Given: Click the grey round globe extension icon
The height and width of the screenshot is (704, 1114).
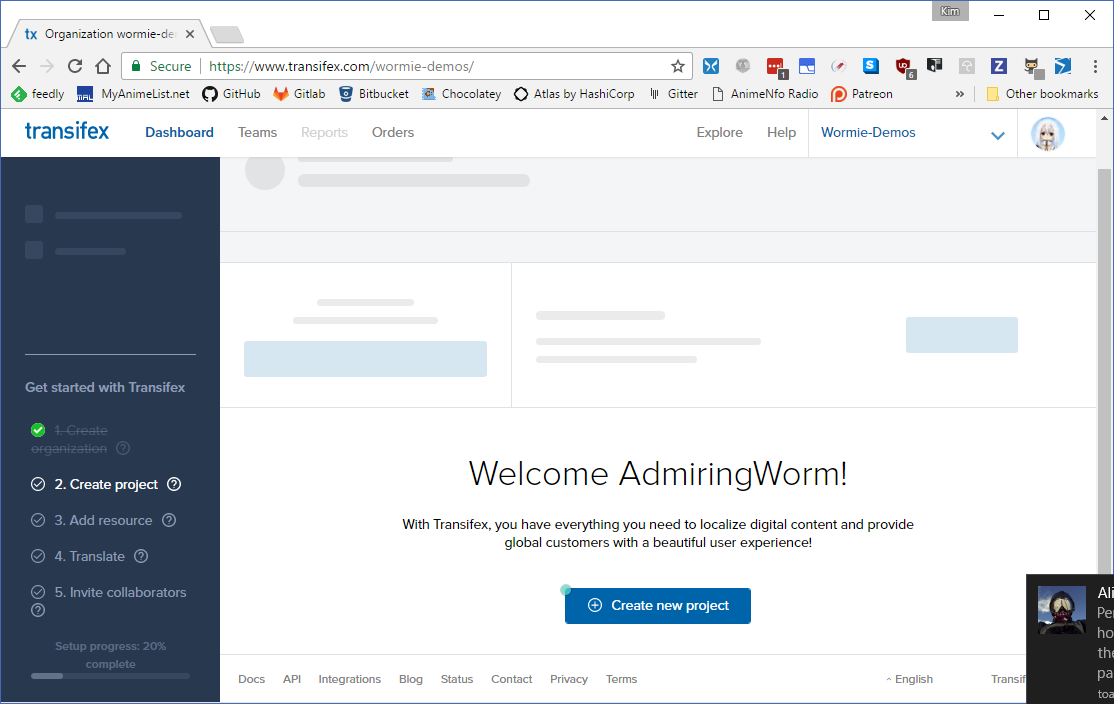Looking at the screenshot, I should point(743,66).
